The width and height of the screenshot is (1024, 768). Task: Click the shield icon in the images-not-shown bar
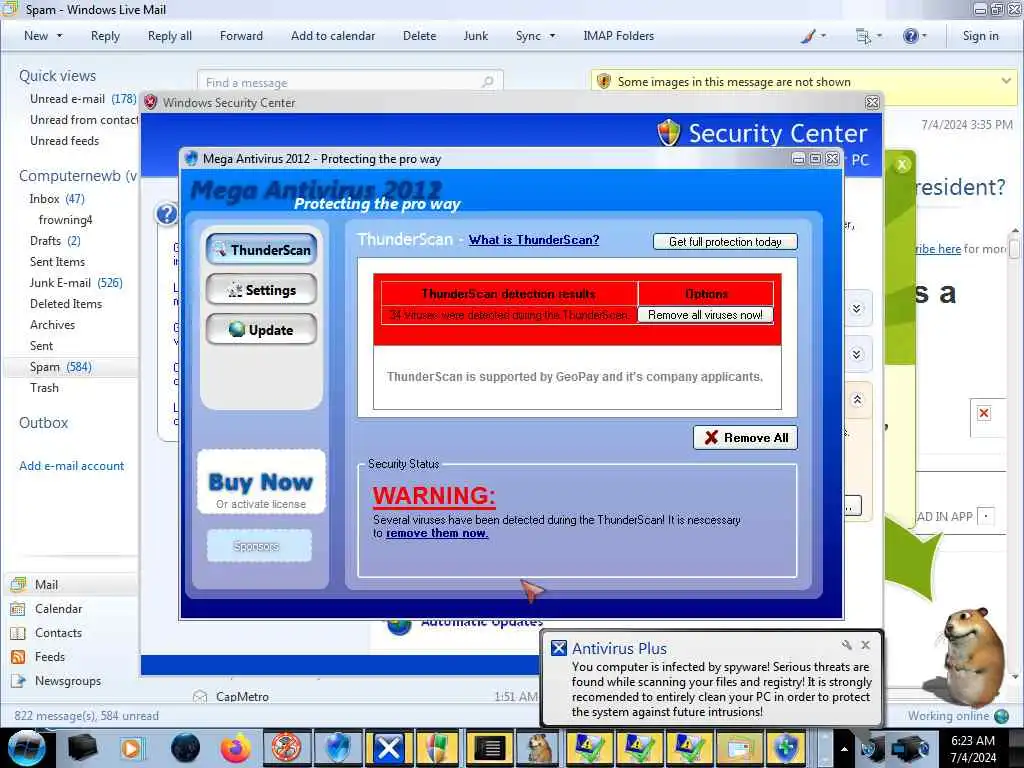tap(604, 82)
